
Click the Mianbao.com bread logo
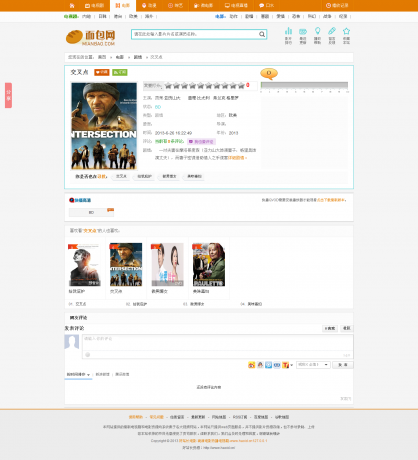[91, 38]
